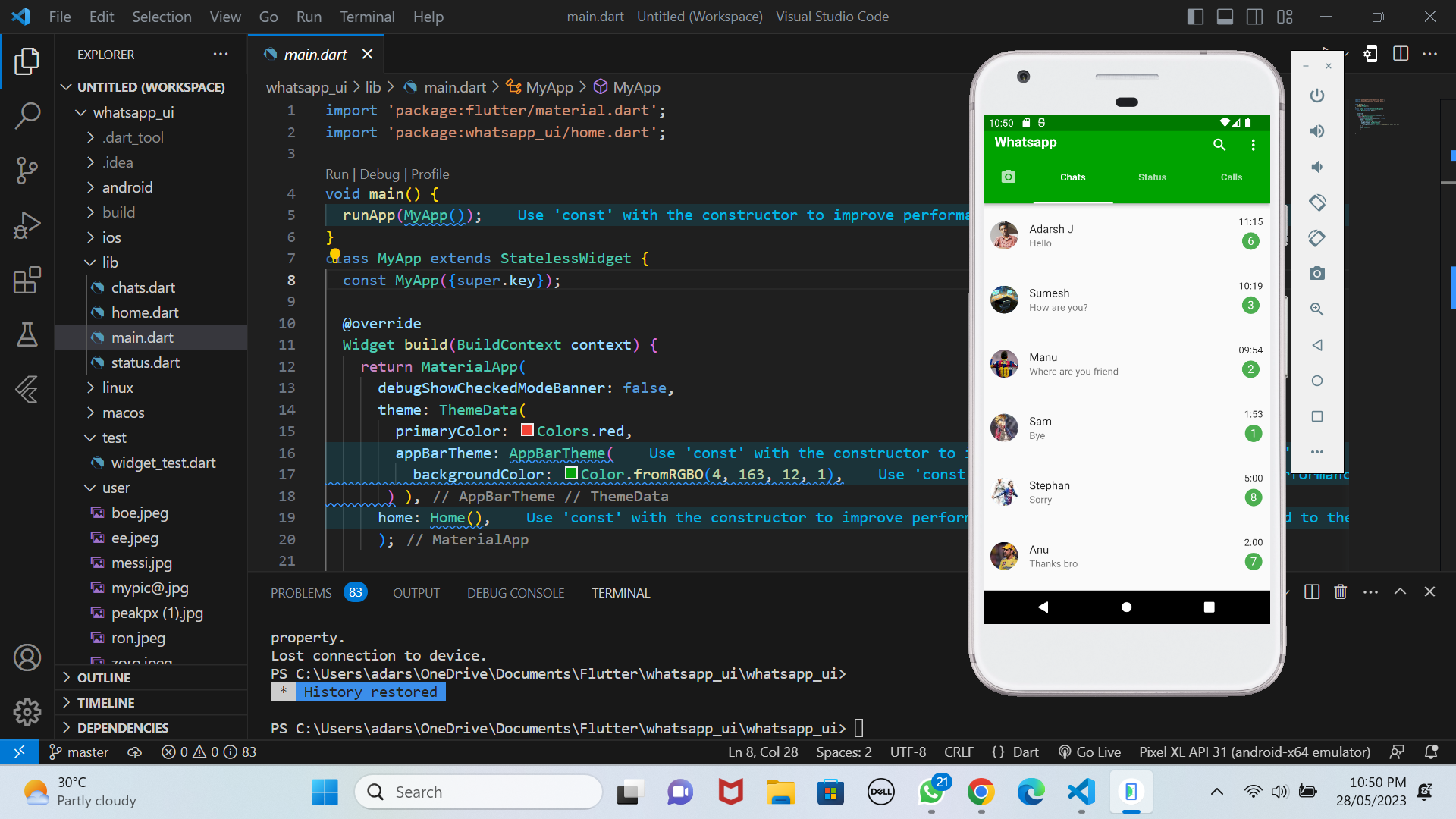Screen dimensions: 1456x819
Task: Open the Selection menu
Action: [x=162, y=17]
